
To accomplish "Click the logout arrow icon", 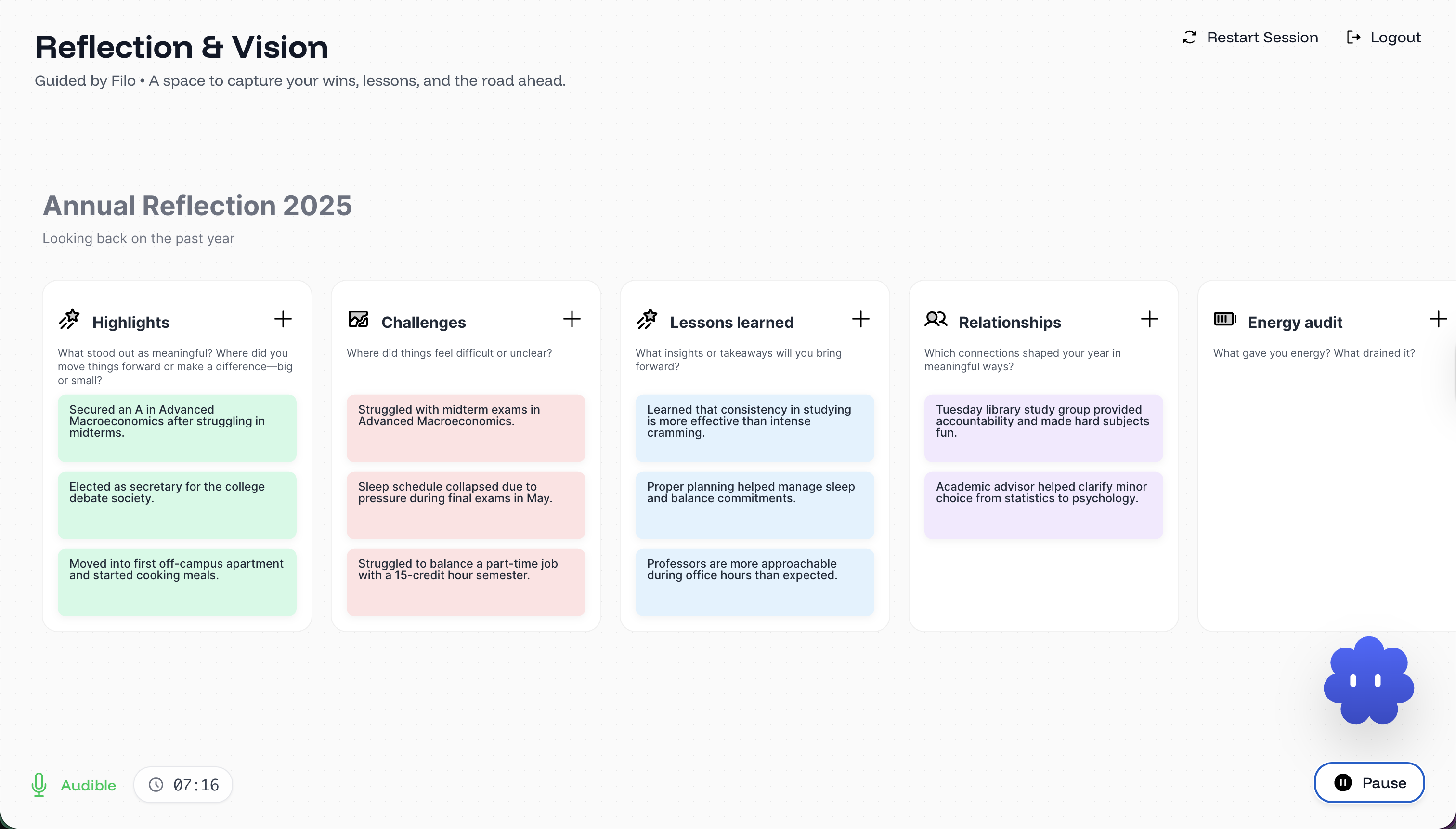I will click(1354, 37).
